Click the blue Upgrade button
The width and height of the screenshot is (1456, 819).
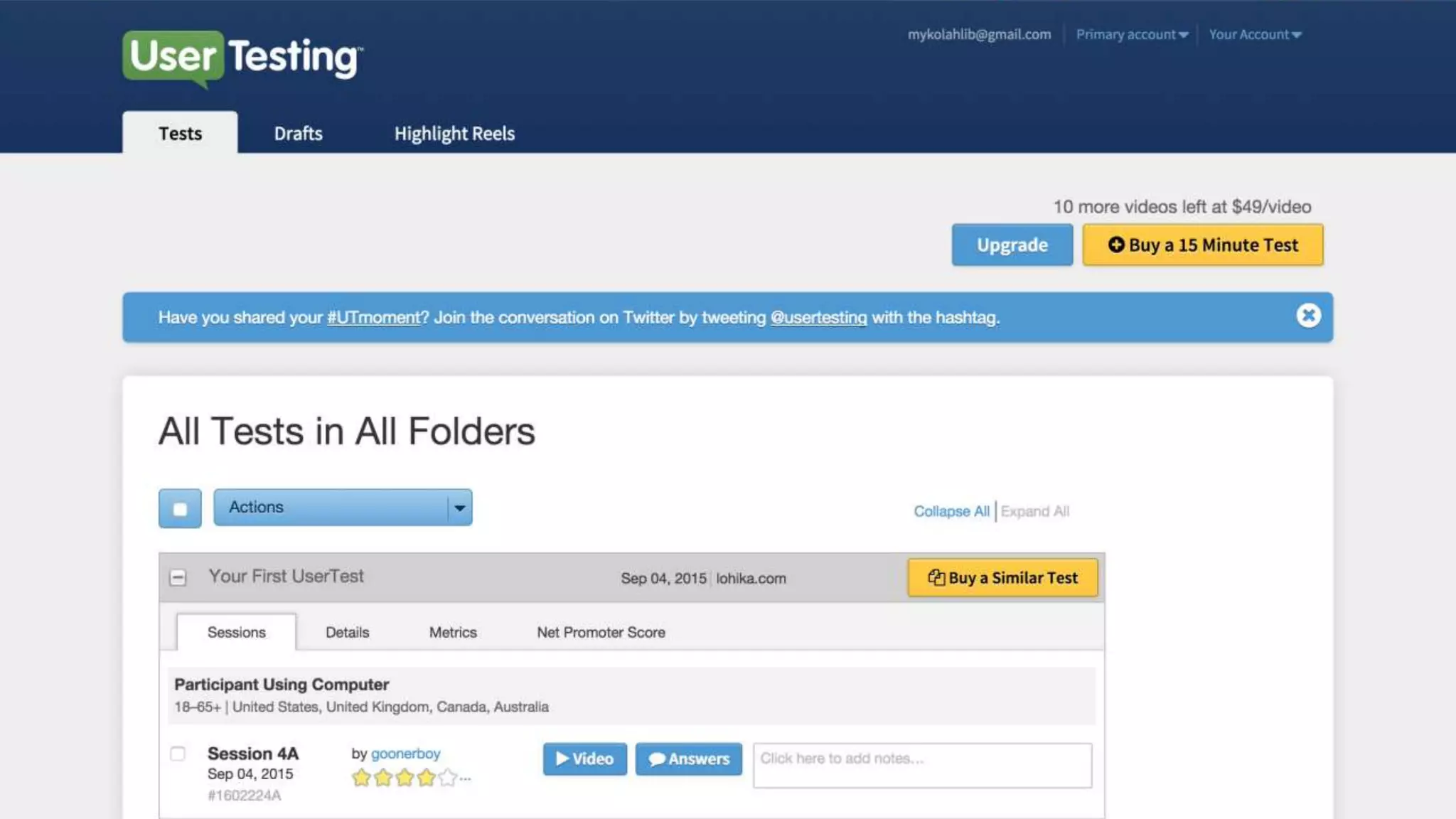[x=1012, y=245]
